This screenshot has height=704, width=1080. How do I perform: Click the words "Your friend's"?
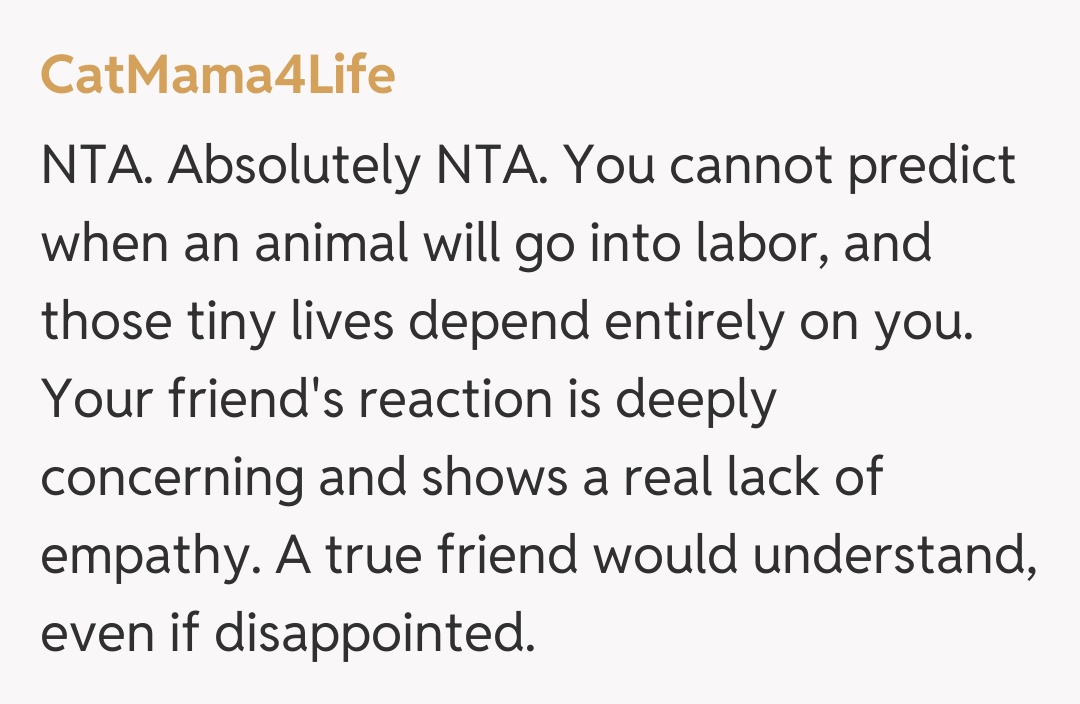(x=191, y=400)
